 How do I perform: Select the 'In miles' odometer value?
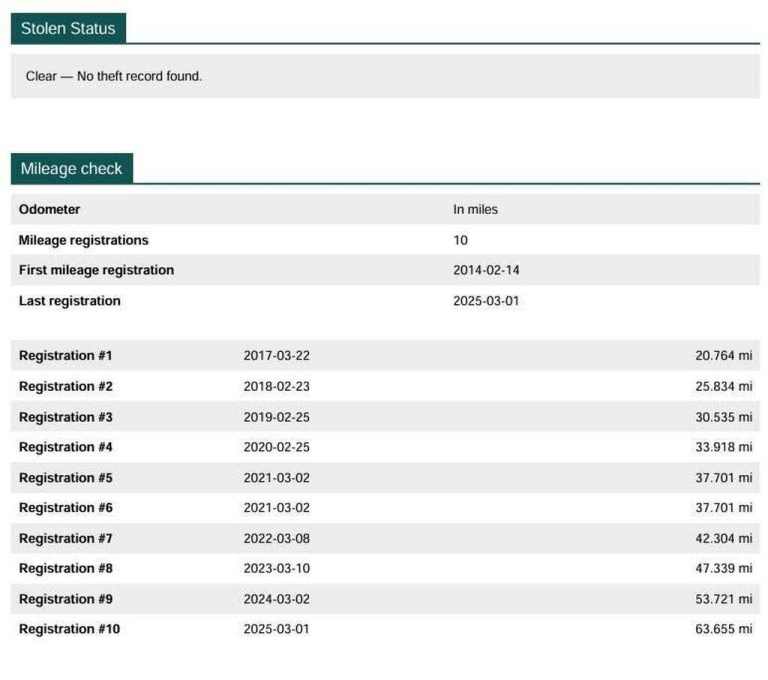click(x=475, y=210)
